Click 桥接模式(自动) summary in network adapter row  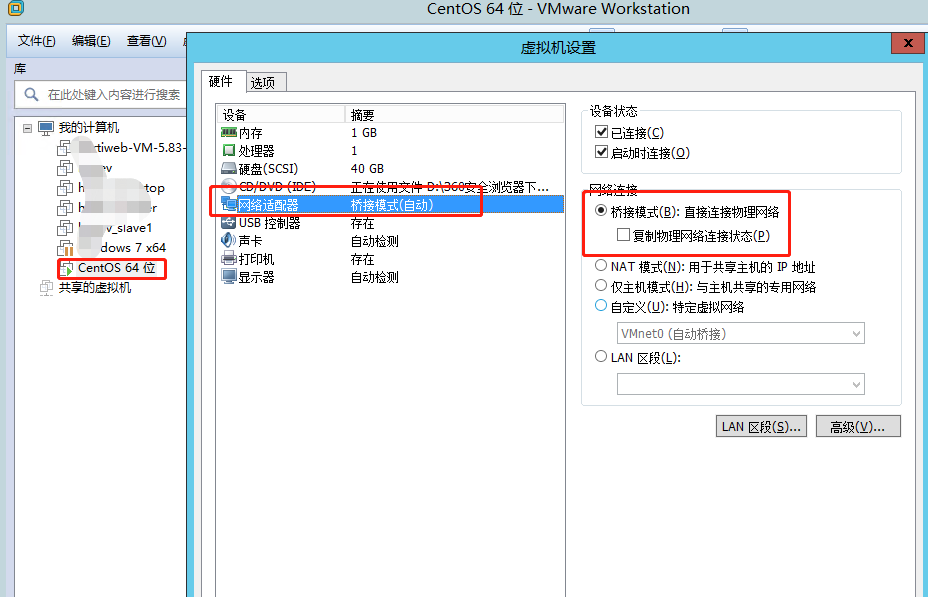(x=392, y=205)
